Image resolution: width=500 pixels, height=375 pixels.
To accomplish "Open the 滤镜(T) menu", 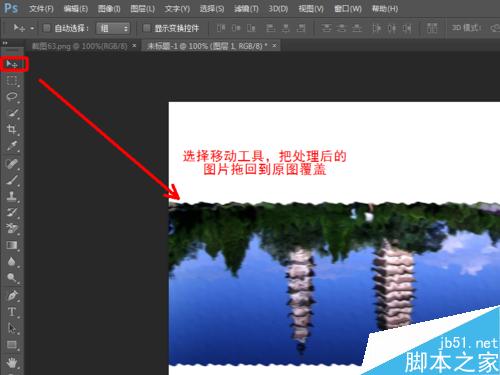I will pyautogui.click(x=246, y=9).
